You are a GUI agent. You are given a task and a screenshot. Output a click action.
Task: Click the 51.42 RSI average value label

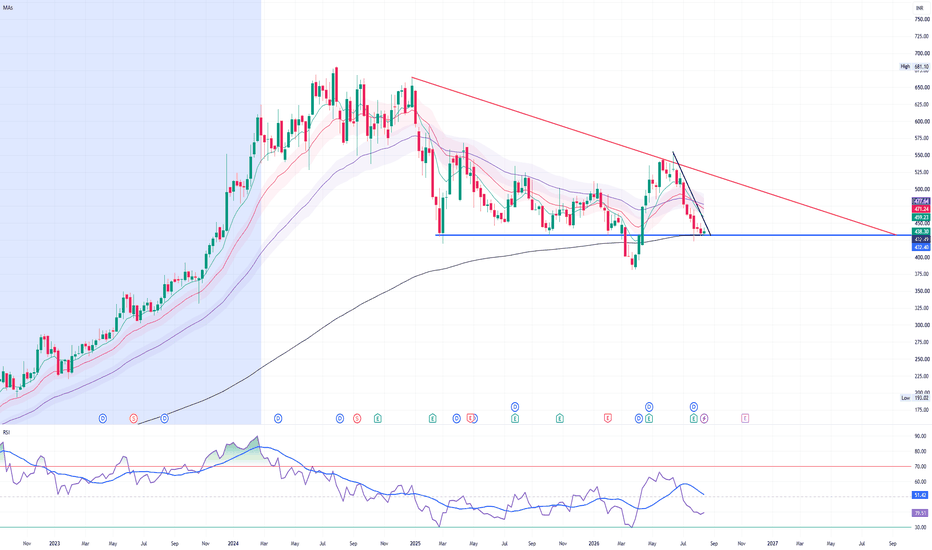tap(921, 495)
